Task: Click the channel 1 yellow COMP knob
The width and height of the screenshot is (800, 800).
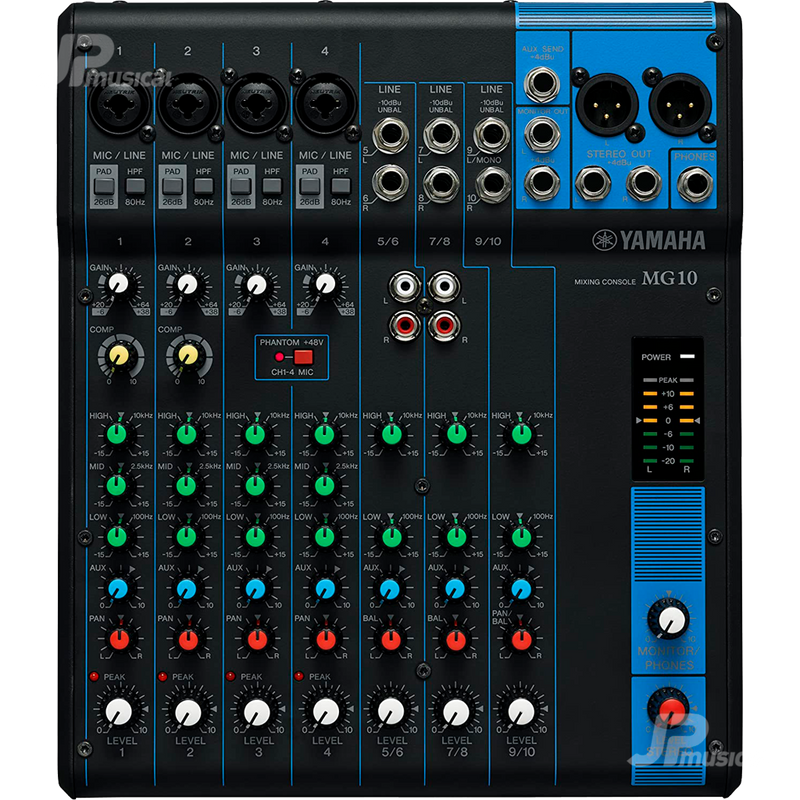Action: [119, 355]
